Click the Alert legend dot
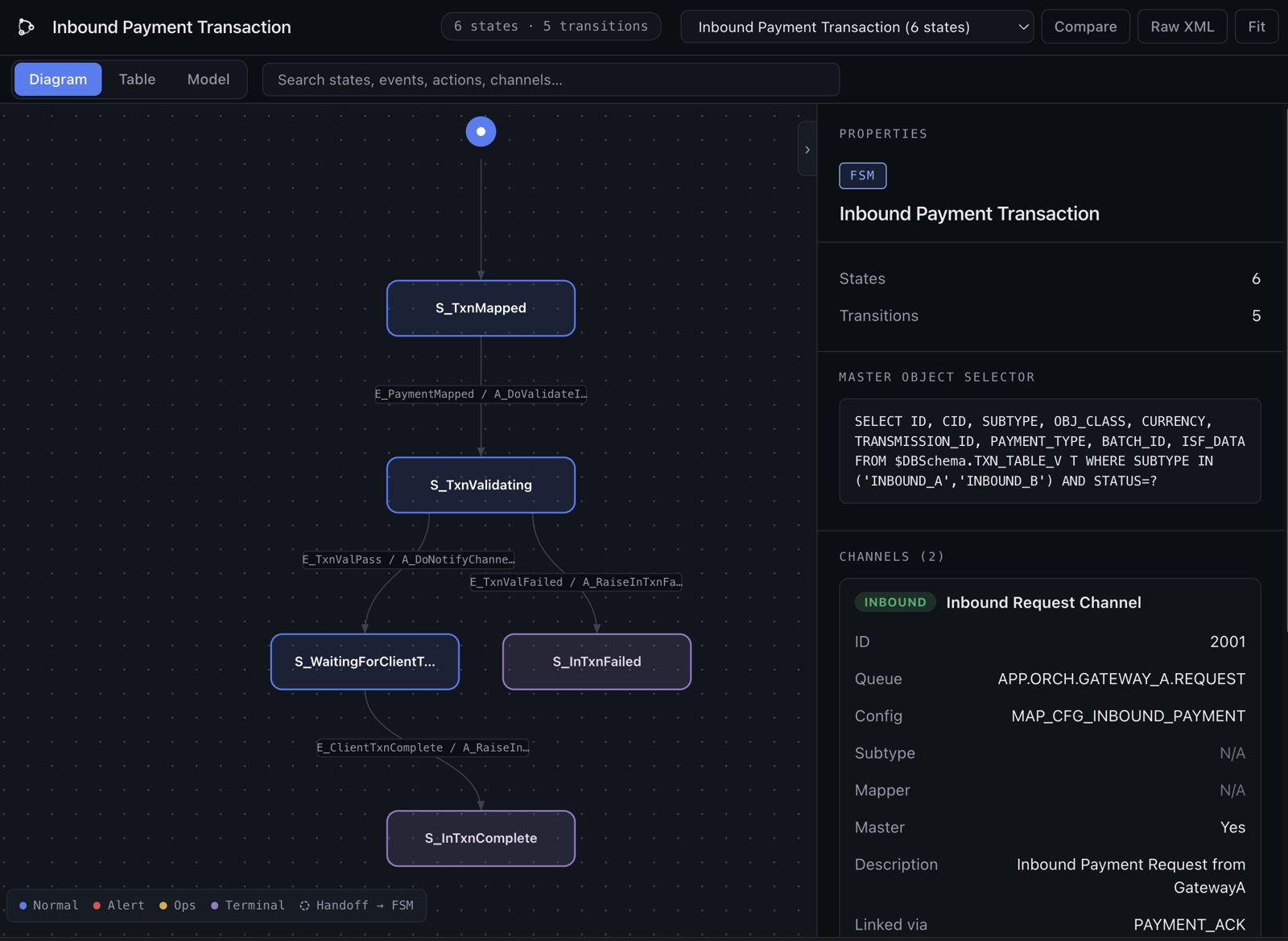1288x941 pixels. click(x=97, y=906)
